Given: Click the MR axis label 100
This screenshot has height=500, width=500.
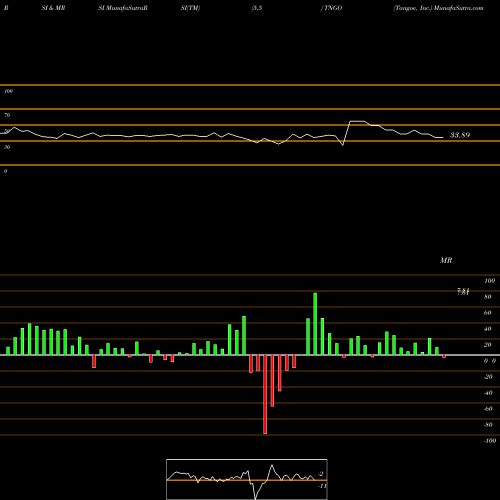Looking at the screenshot, I should (x=489, y=281).
